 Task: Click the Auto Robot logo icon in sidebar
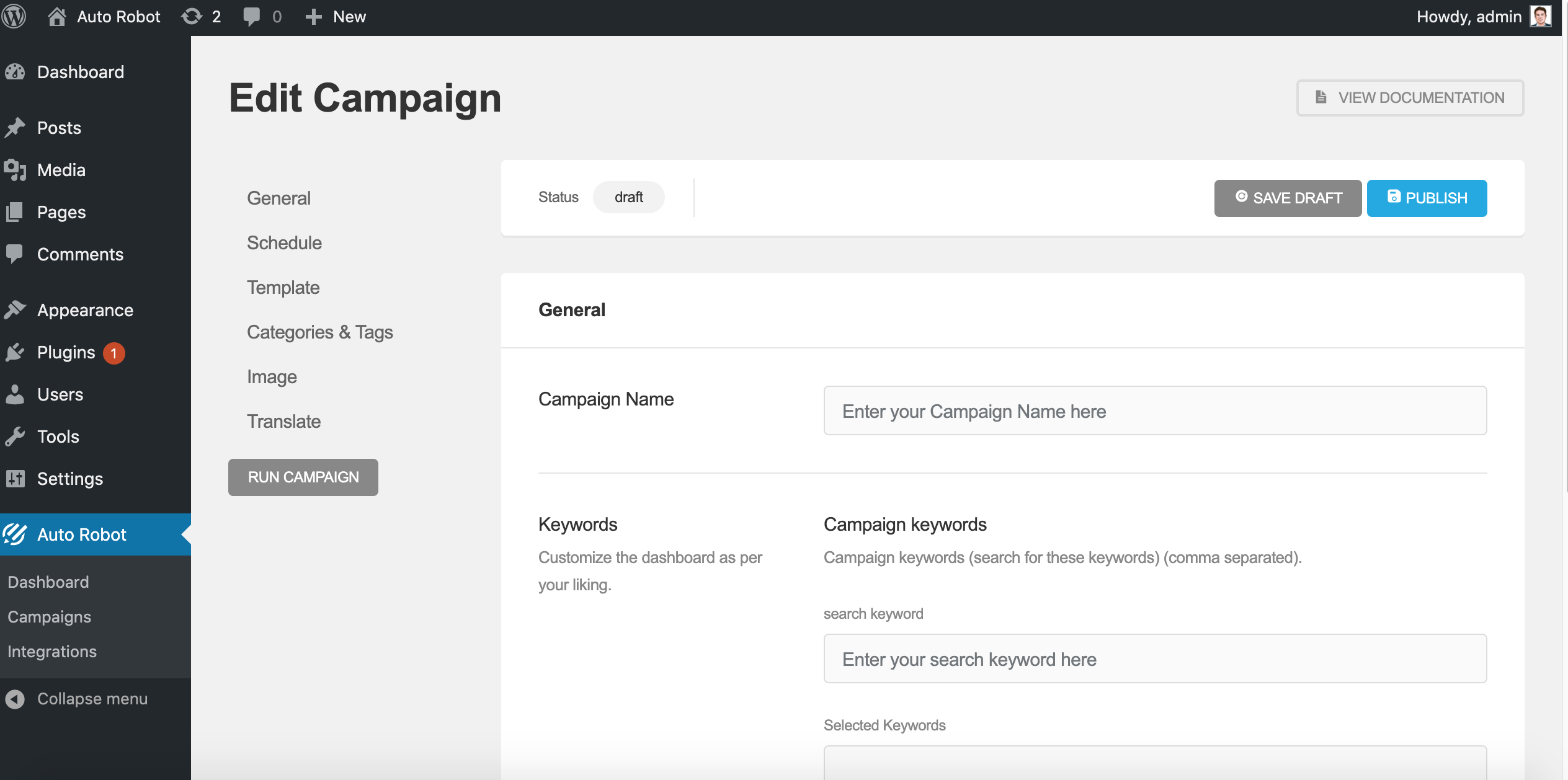15,534
